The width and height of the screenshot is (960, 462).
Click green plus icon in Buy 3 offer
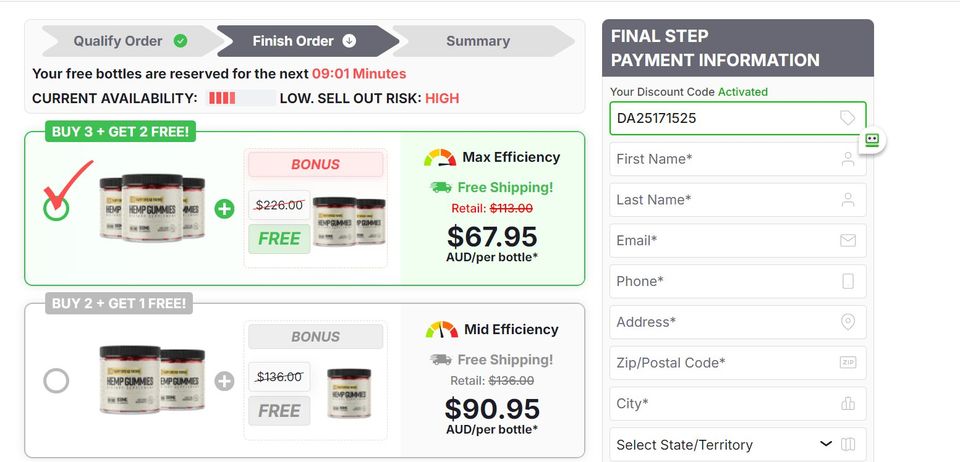224,209
